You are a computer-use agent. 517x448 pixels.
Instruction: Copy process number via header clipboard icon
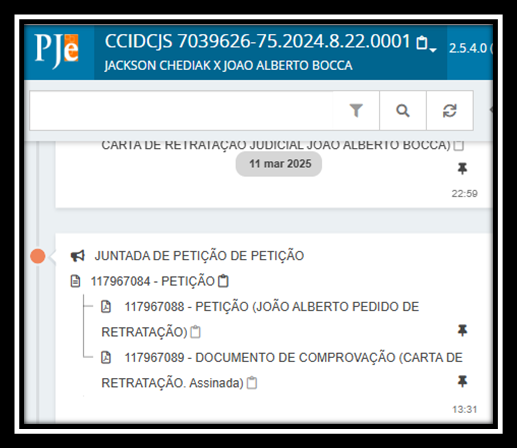point(422,43)
